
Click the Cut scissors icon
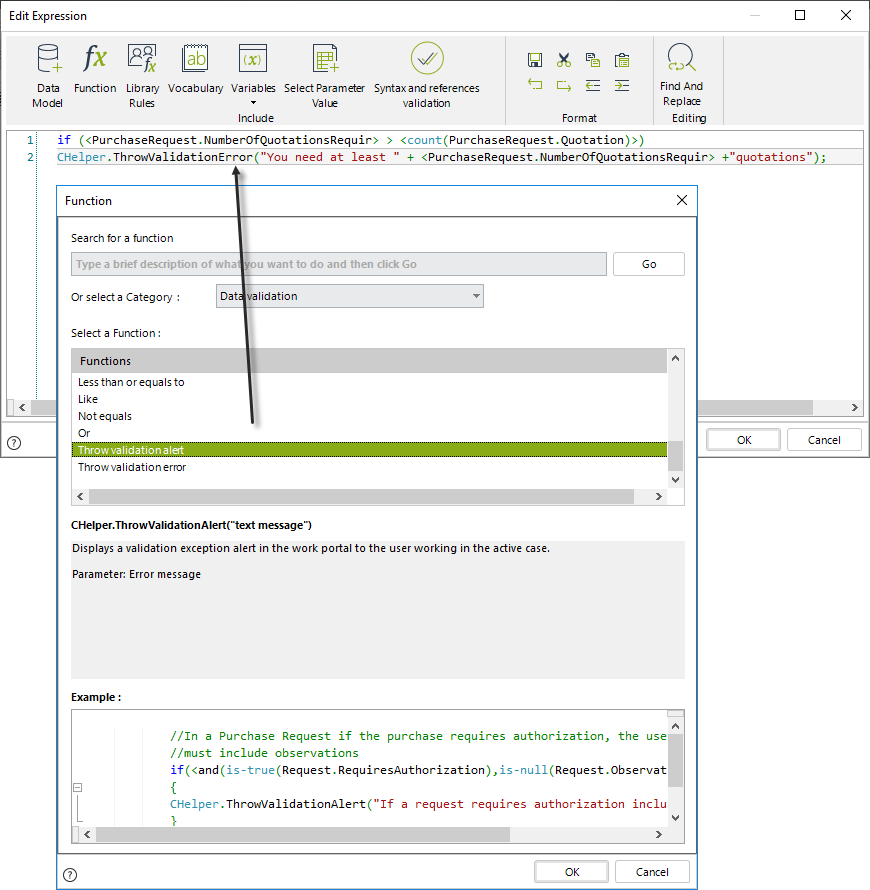click(564, 60)
